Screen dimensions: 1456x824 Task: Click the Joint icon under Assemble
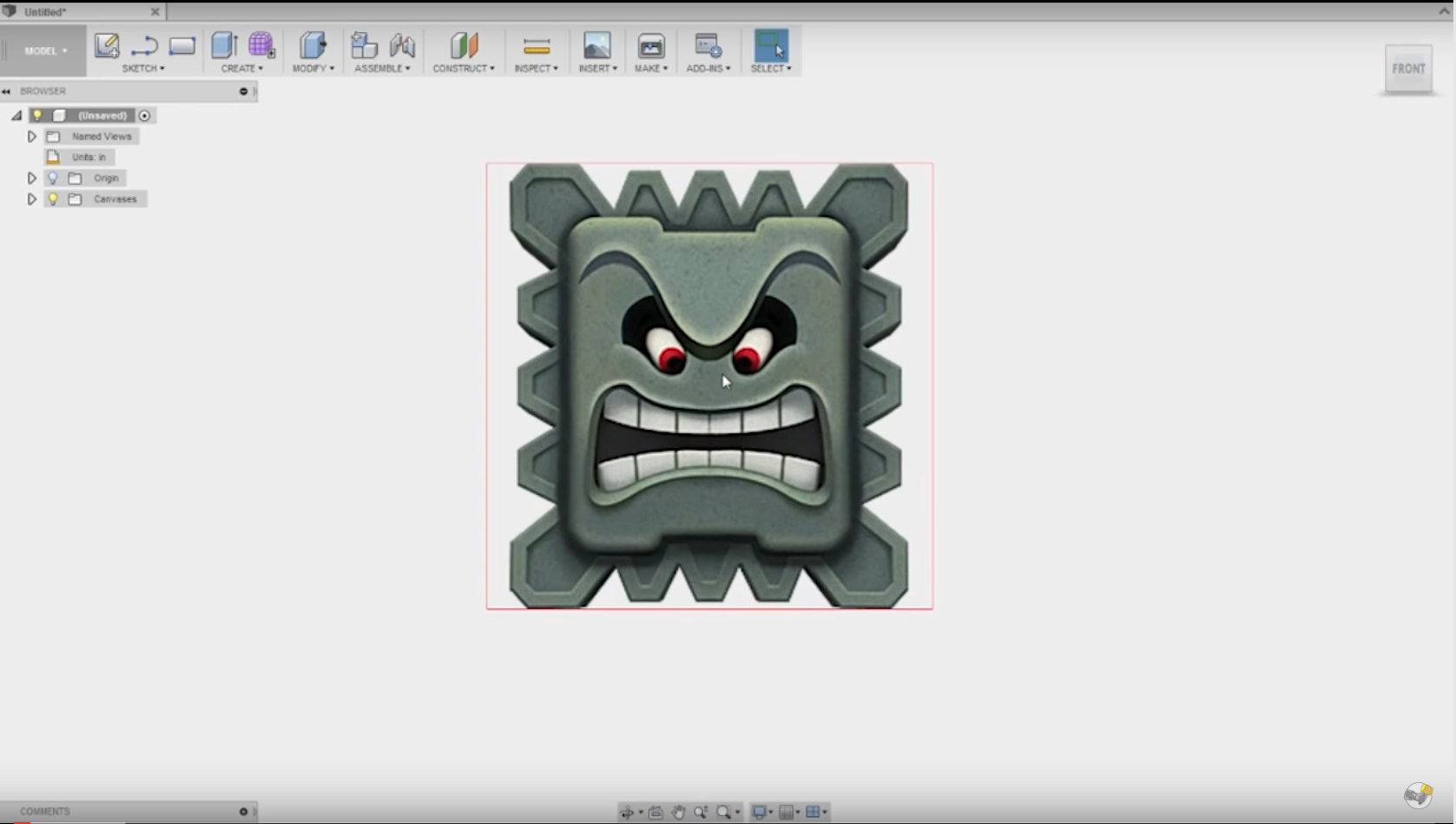tap(364, 43)
